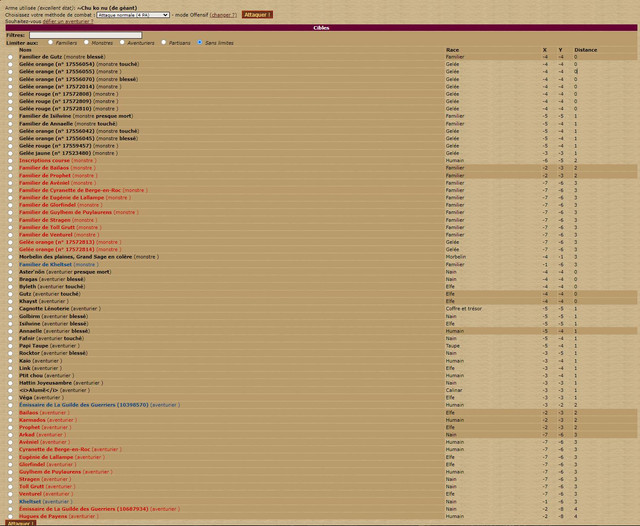This screenshot has height=526, width=640.
Task: Click 'Émissaire de La Guilde des Guerriers (10687934)'
Action: point(84,509)
